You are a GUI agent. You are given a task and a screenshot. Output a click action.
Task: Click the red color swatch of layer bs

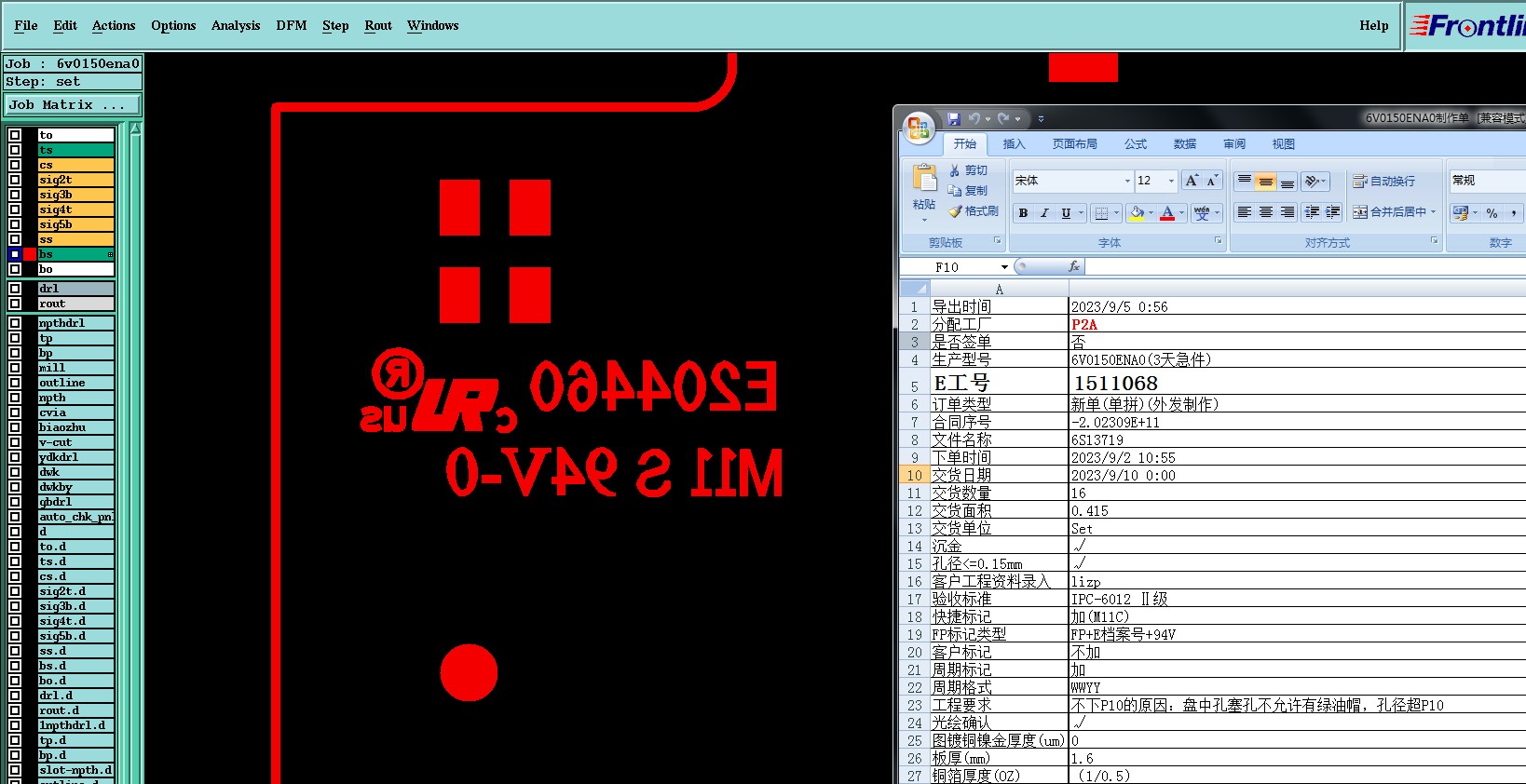click(x=30, y=254)
